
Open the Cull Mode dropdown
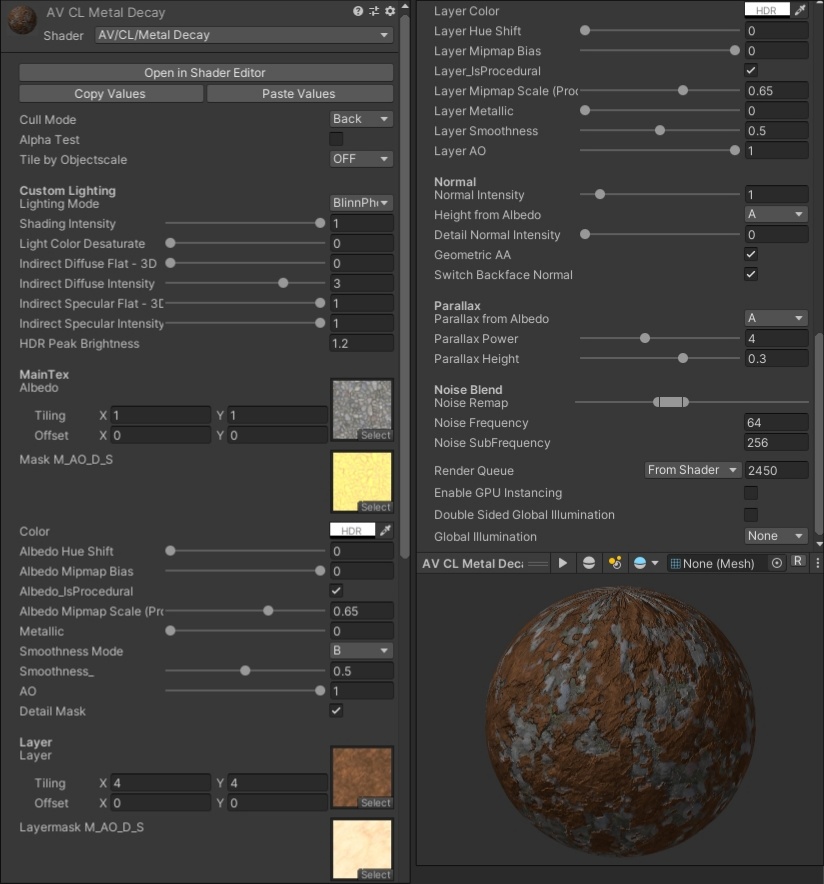360,119
